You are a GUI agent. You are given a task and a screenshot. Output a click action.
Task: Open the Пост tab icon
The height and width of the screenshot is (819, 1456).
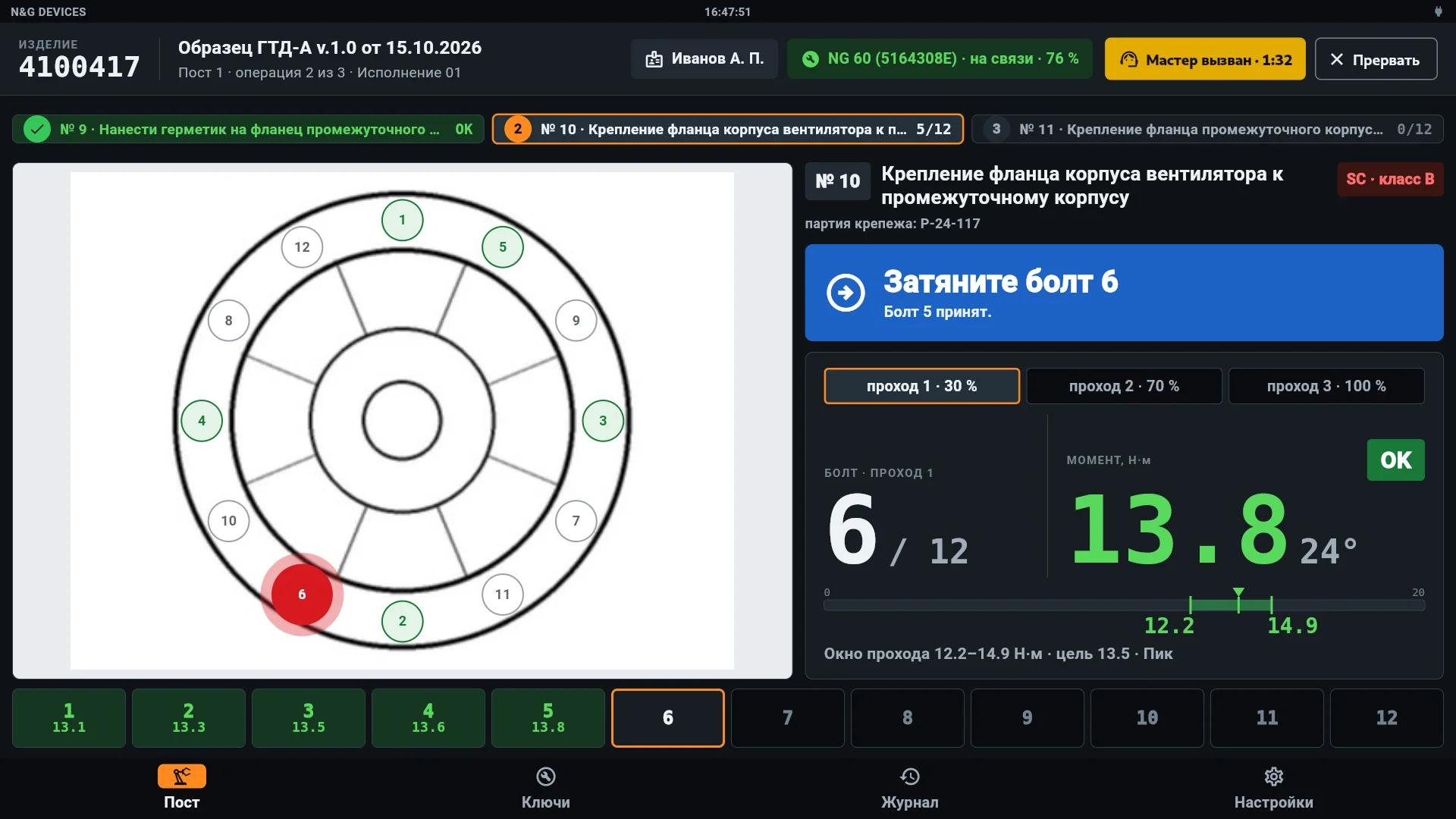181,776
